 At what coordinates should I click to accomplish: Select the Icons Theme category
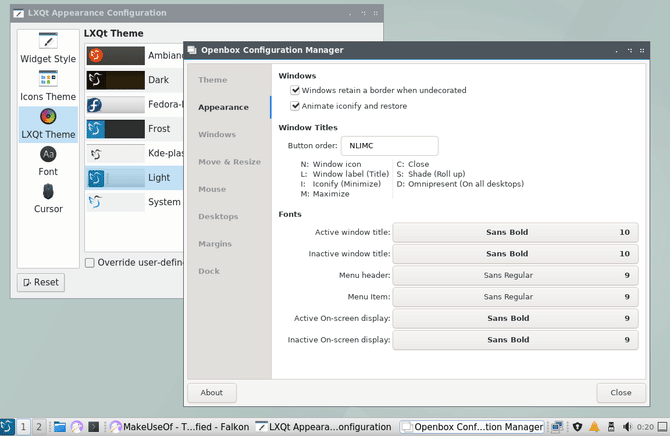(x=48, y=85)
